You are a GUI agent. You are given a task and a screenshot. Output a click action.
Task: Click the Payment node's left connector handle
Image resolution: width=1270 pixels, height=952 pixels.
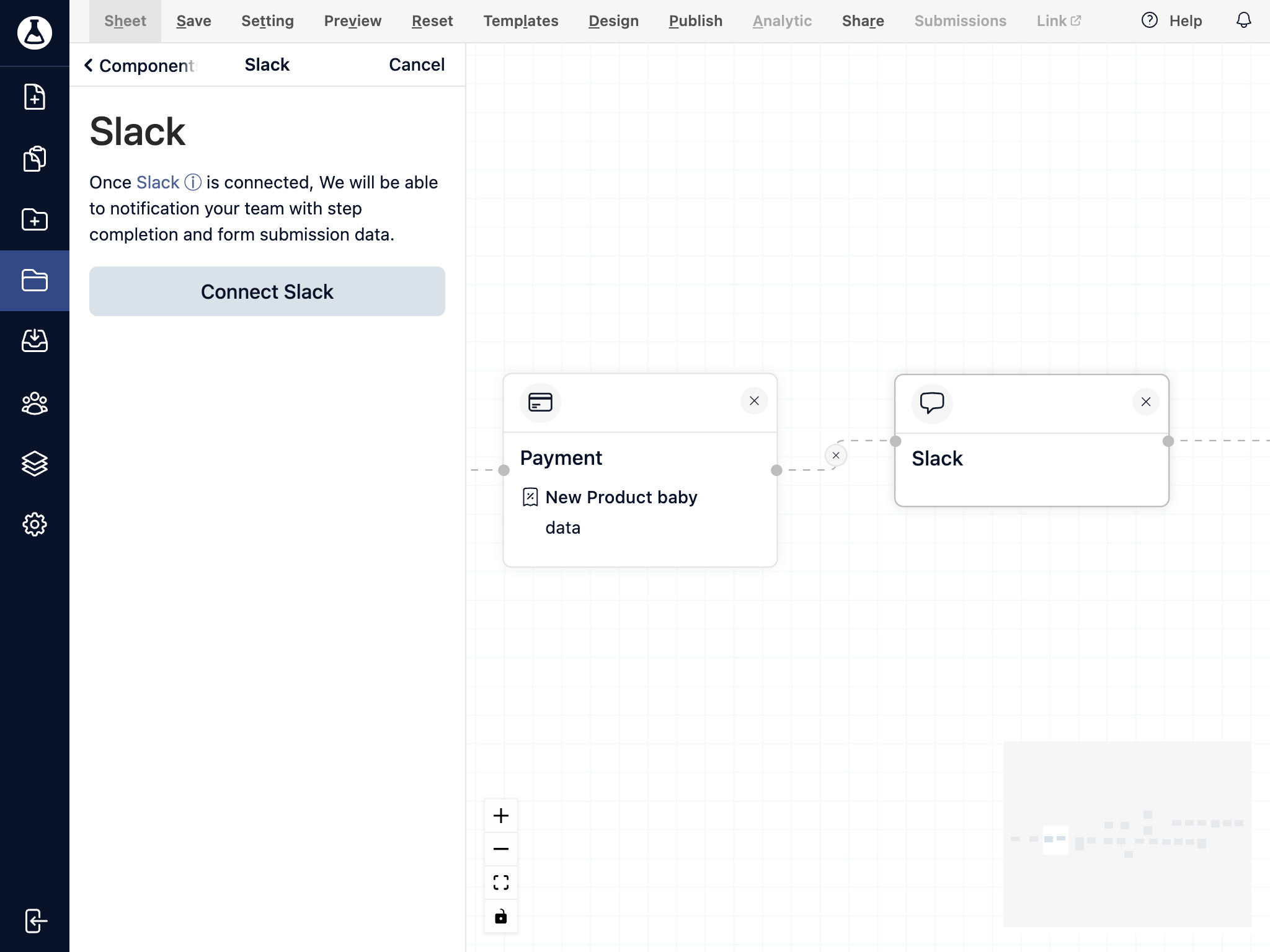click(x=504, y=470)
